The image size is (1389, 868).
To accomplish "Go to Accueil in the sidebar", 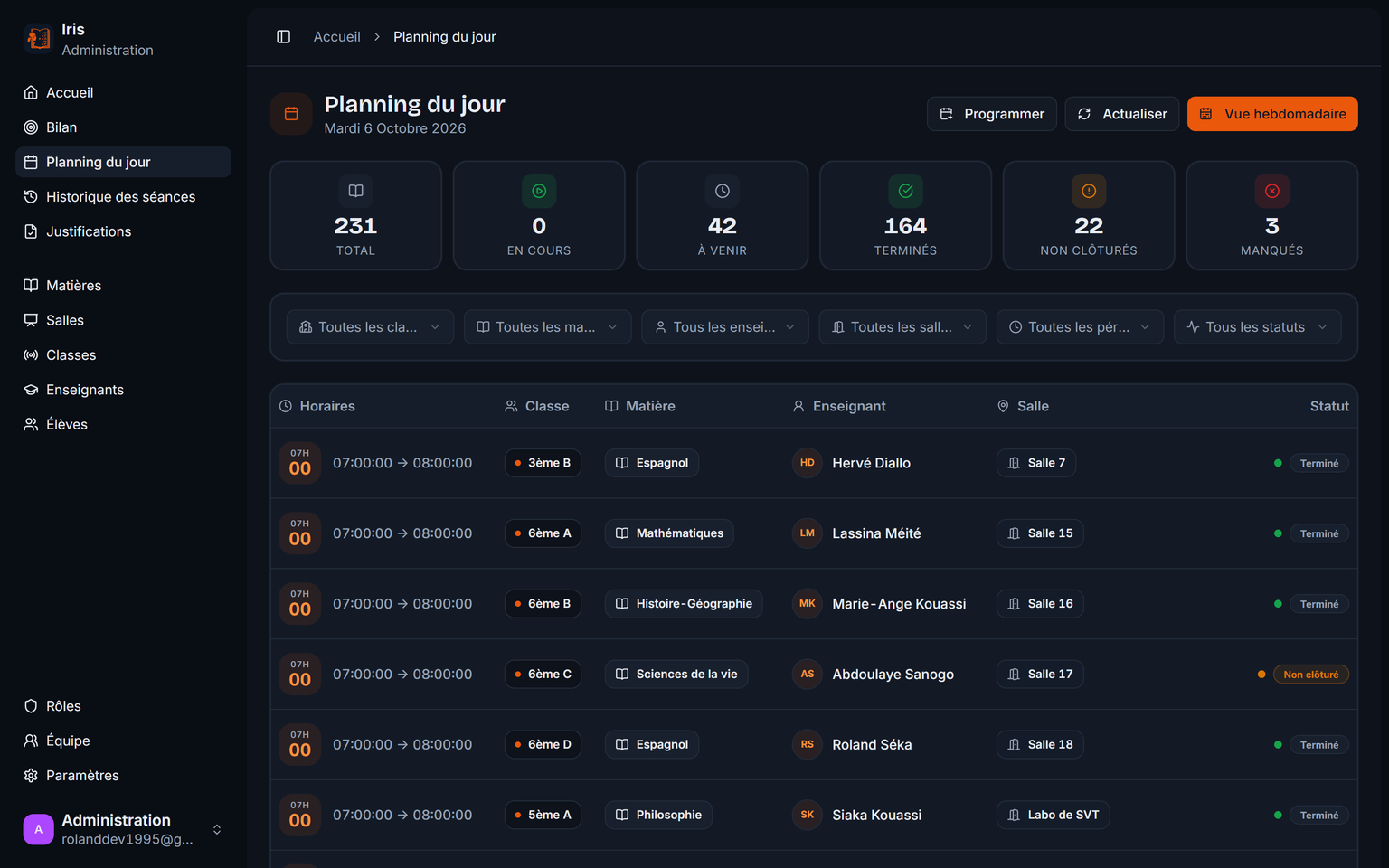I will coord(123,92).
